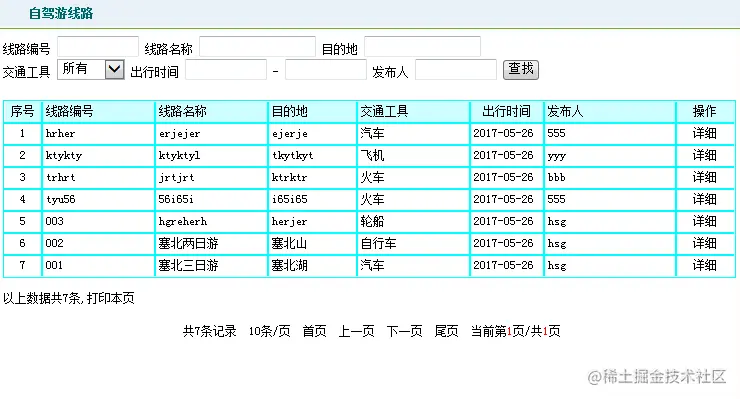740x399 pixels.
Task: Go to 首页 in pagination
Action: pos(314,331)
